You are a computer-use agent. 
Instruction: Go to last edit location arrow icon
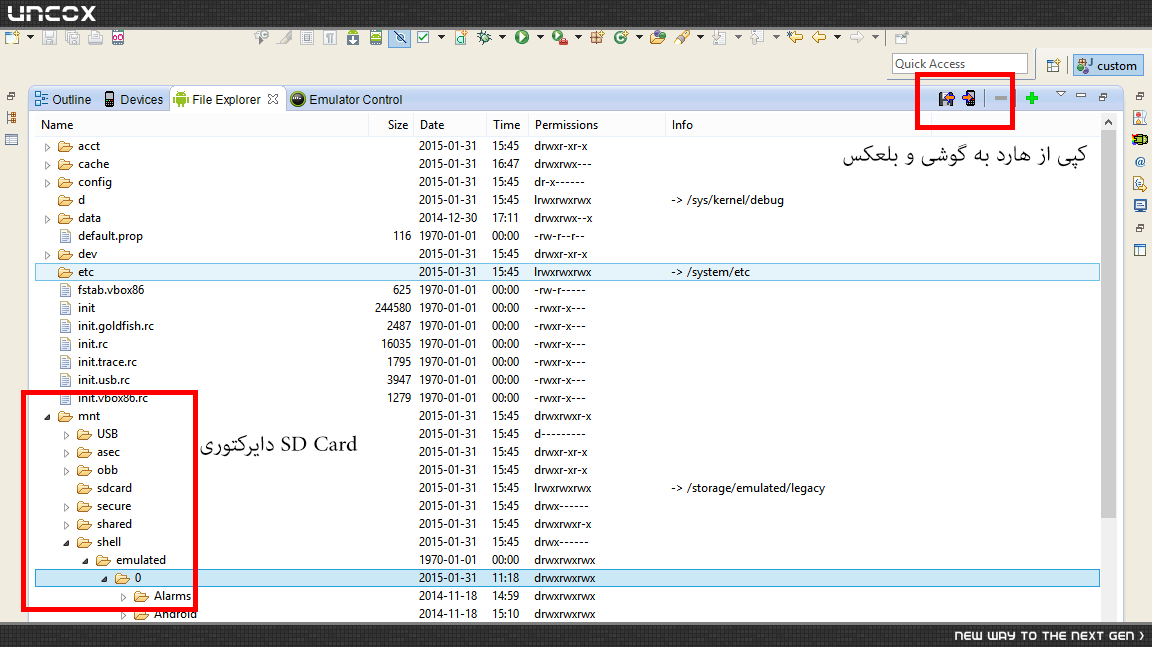coord(795,37)
